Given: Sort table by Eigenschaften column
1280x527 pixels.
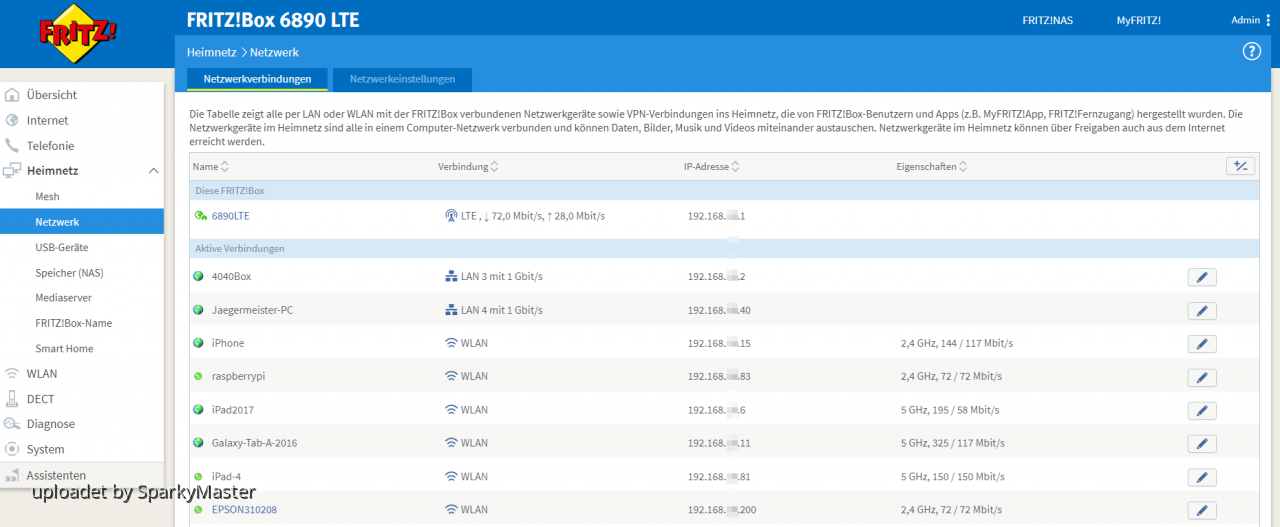Looking at the screenshot, I should (932, 167).
